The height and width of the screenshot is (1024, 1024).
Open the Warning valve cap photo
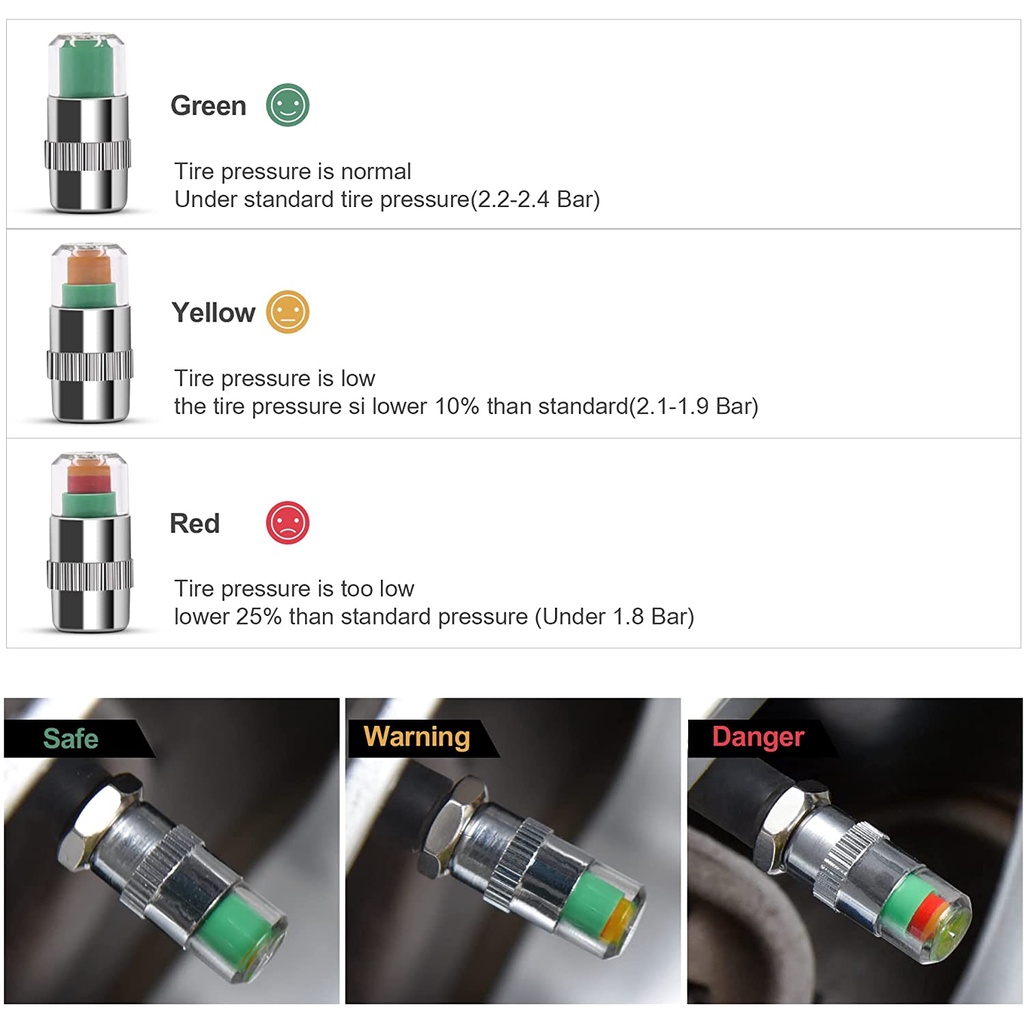point(513,851)
